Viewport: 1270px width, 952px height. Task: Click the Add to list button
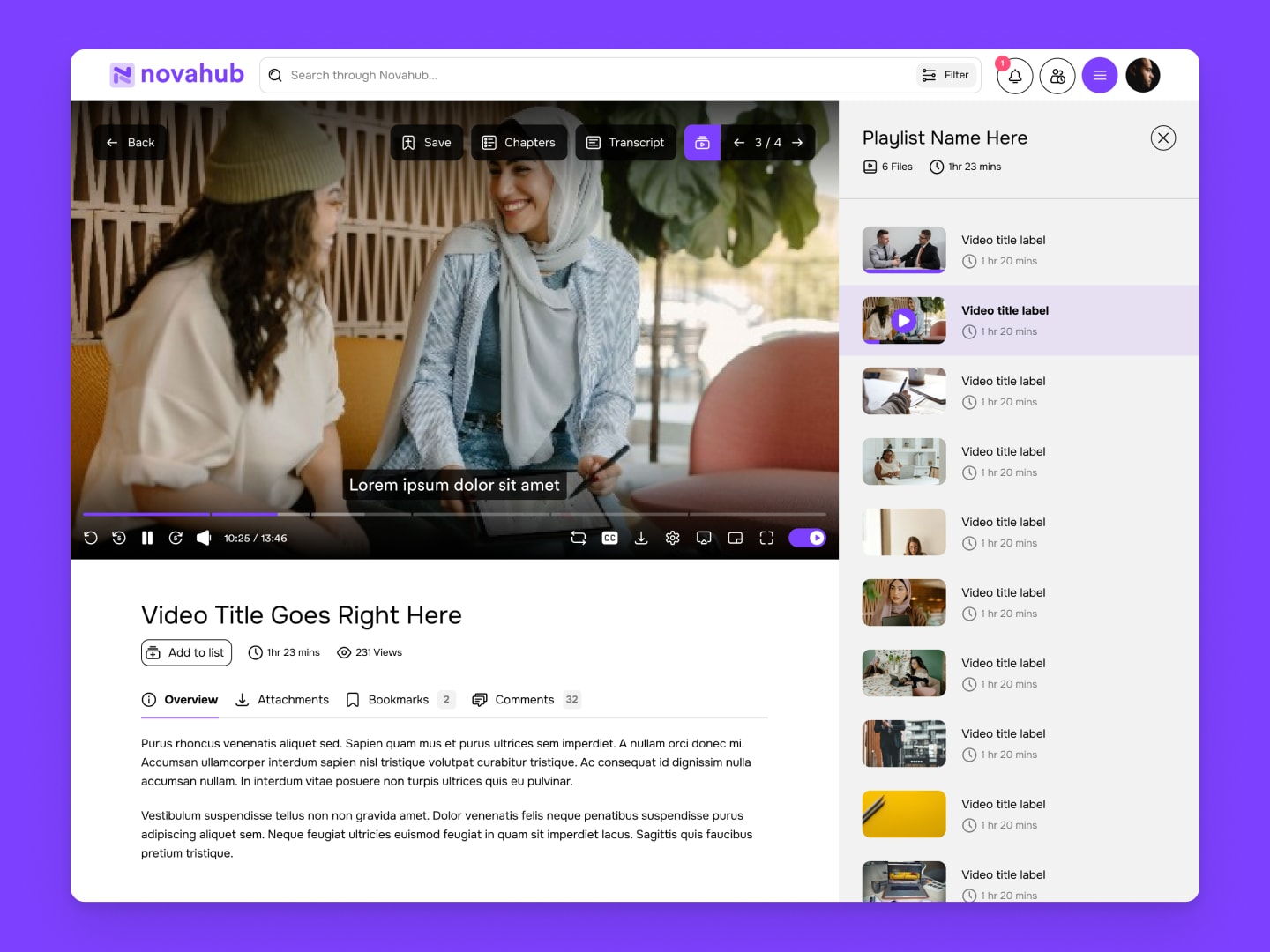[186, 652]
